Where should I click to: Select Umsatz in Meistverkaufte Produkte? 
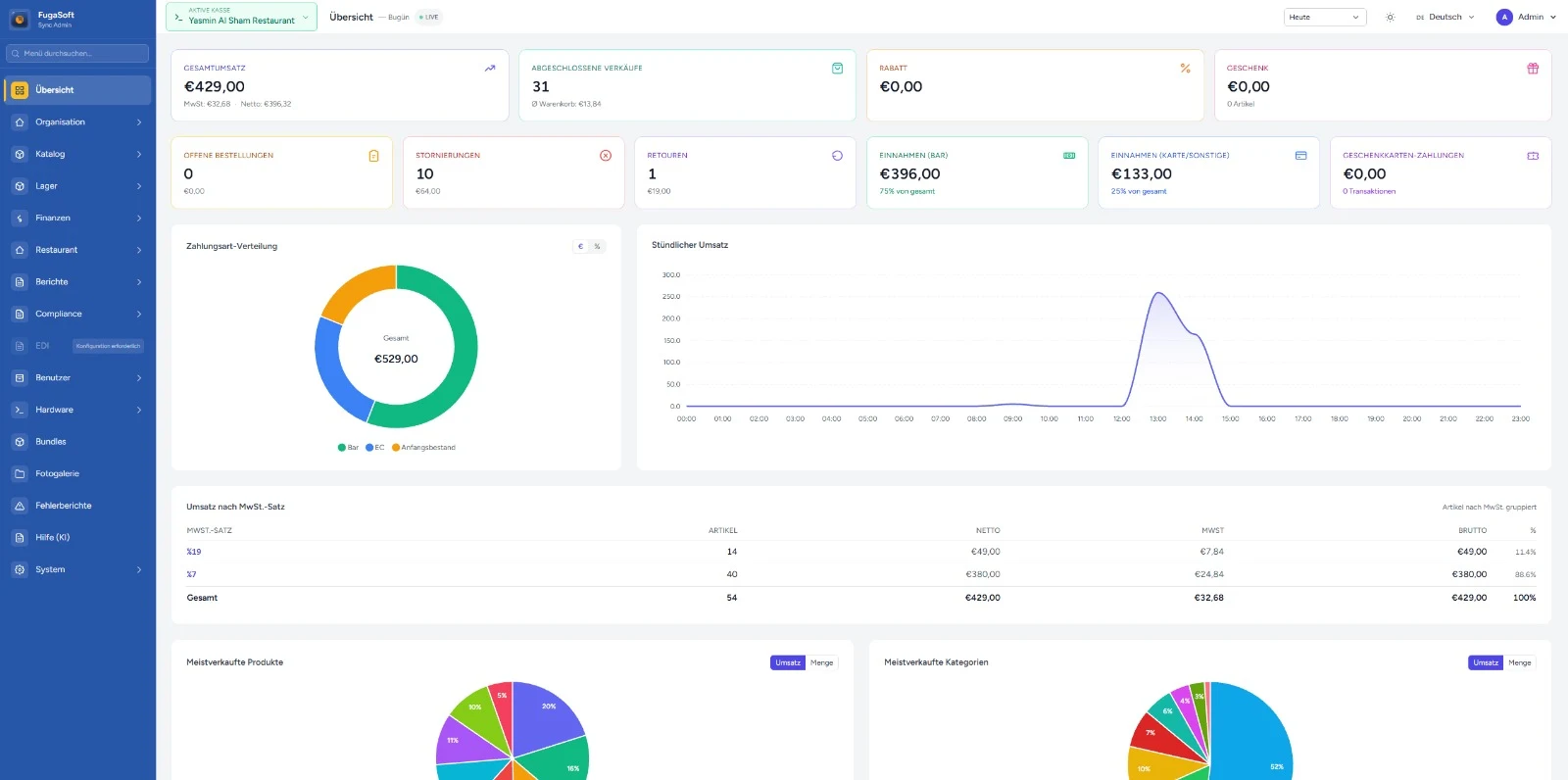(788, 663)
